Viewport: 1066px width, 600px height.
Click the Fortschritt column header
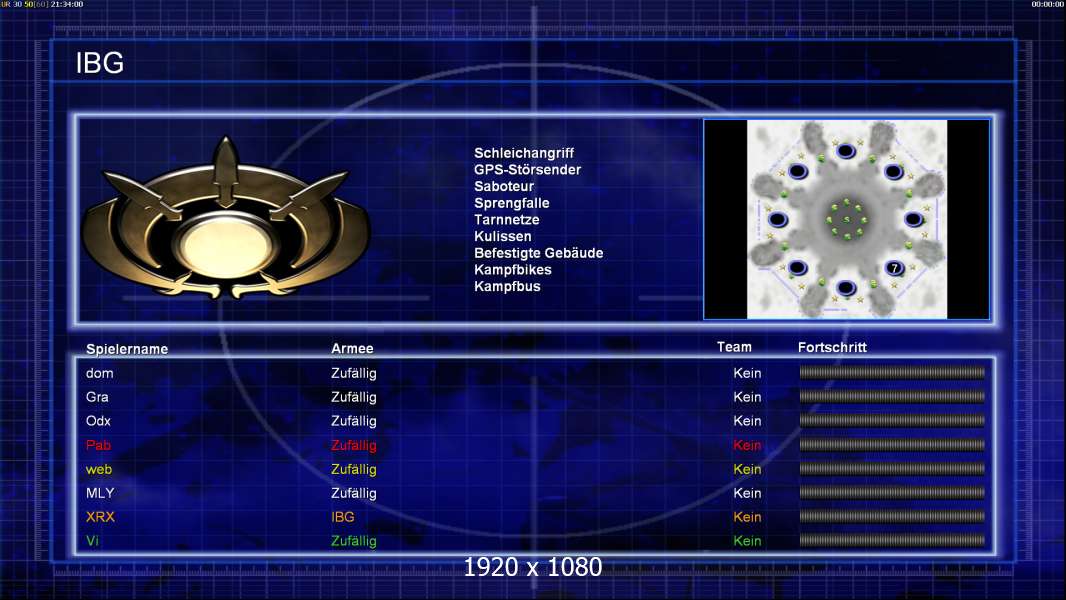832,347
